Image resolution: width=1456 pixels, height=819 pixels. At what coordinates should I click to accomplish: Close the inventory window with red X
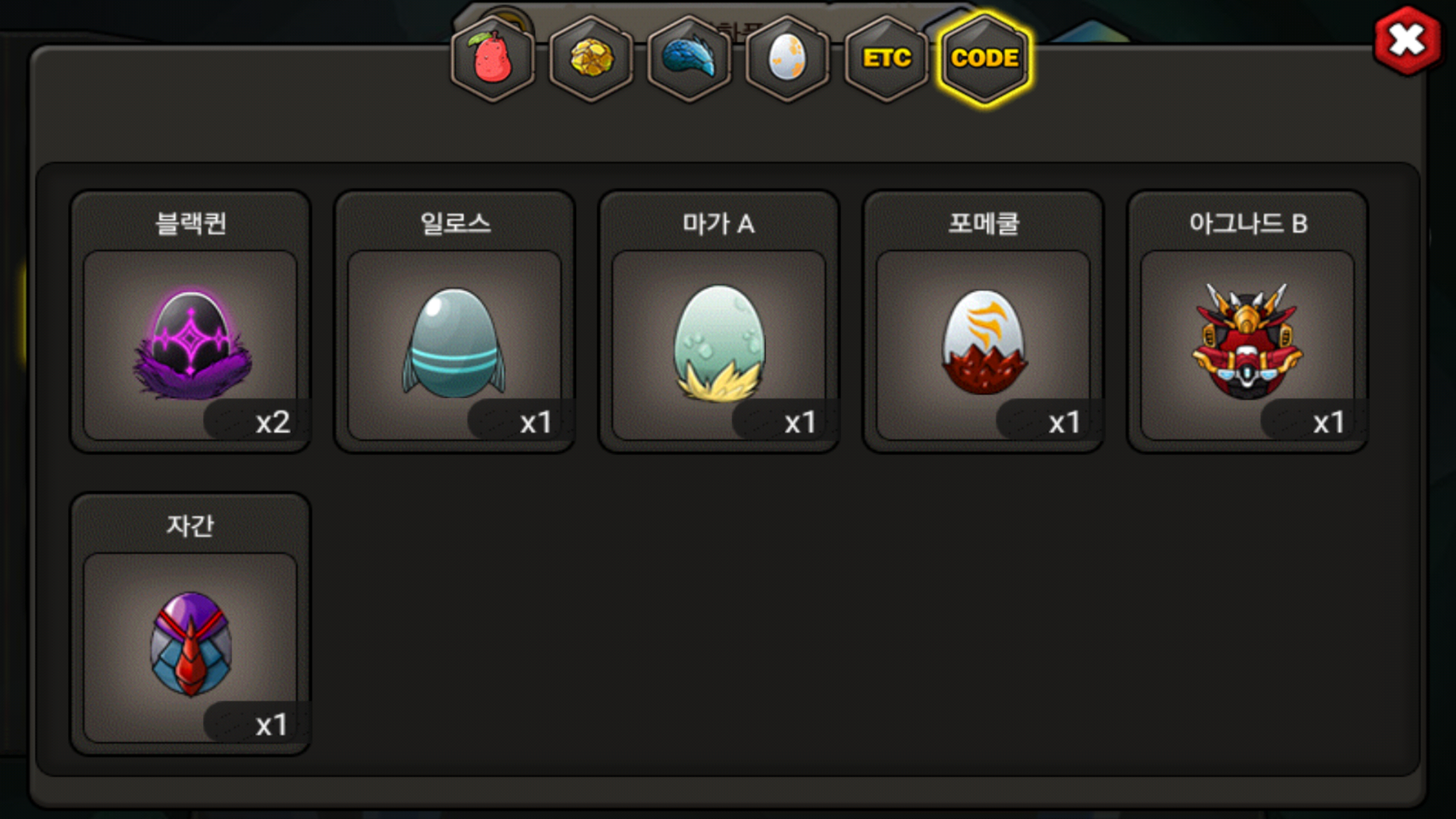1407,41
